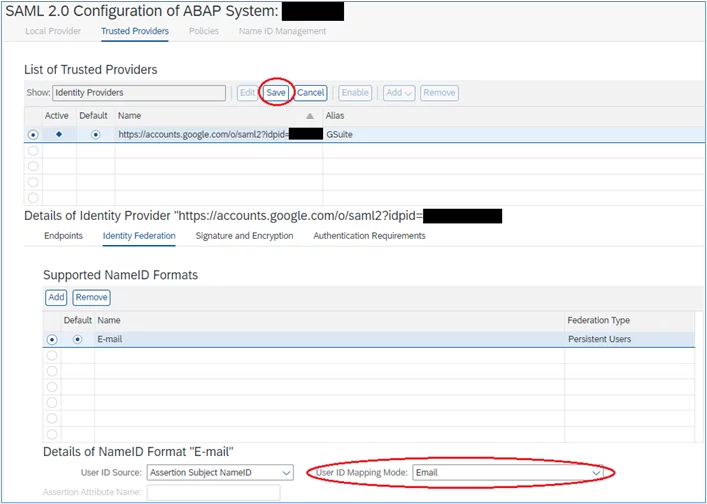Open Signature and Encryption sub-tab

click(x=244, y=236)
